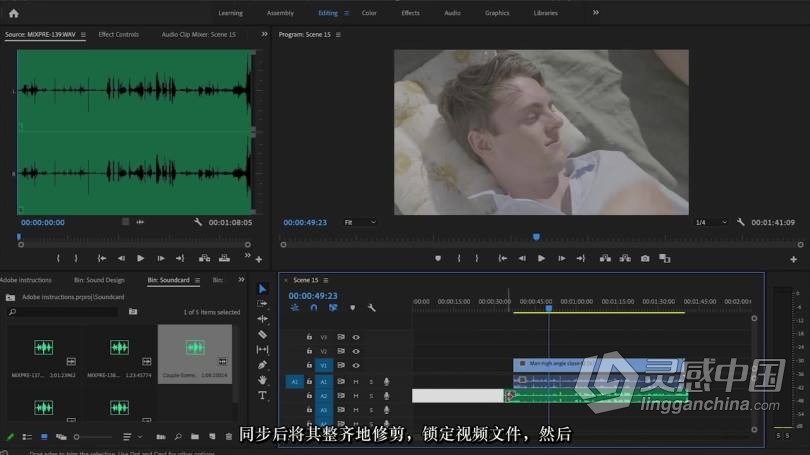Image resolution: width=810 pixels, height=455 pixels.
Task: Click the Find magnifier in project footer
Action: click(178, 437)
